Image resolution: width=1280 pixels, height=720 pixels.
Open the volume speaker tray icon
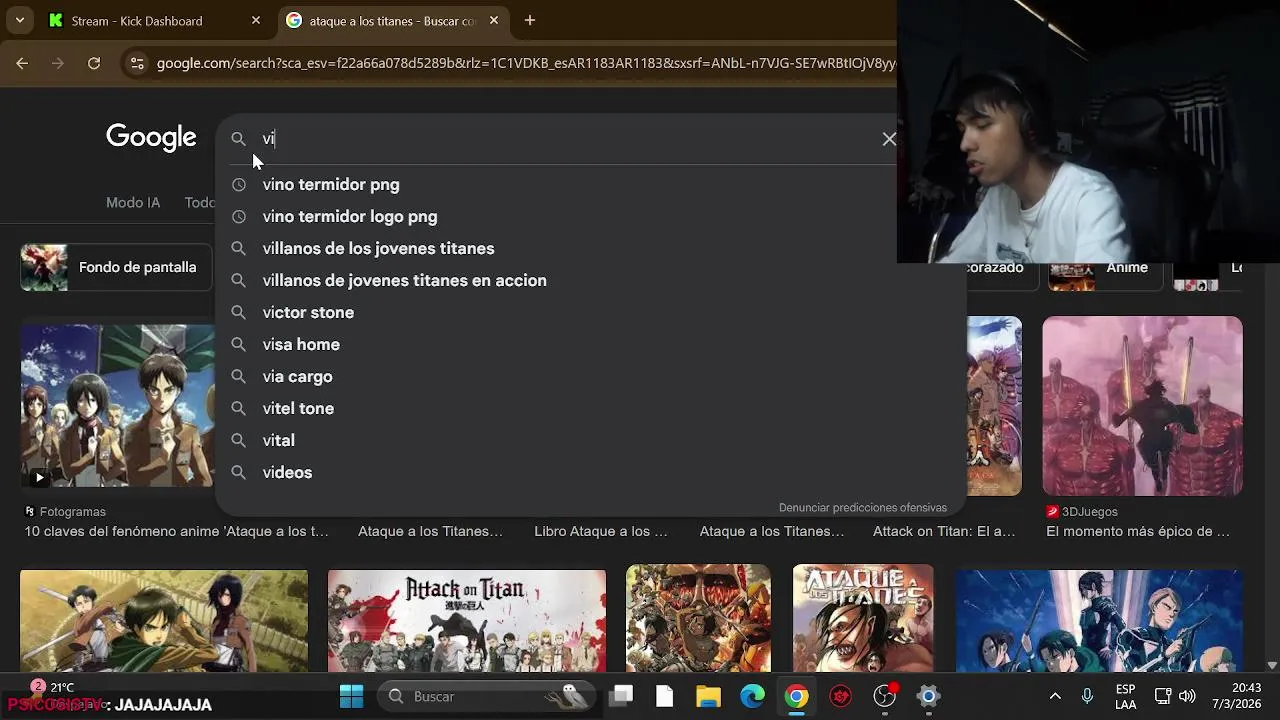(1187, 696)
